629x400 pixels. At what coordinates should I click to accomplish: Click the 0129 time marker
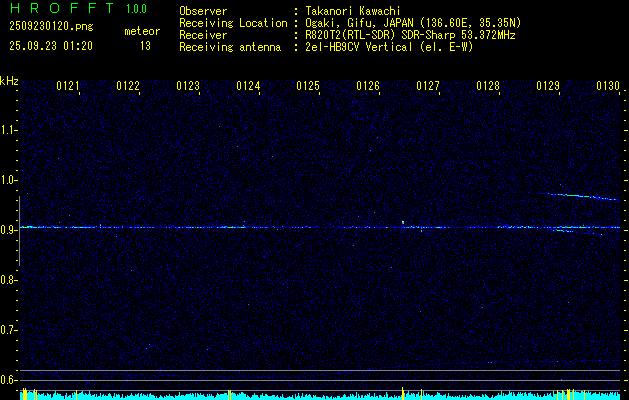(548, 85)
